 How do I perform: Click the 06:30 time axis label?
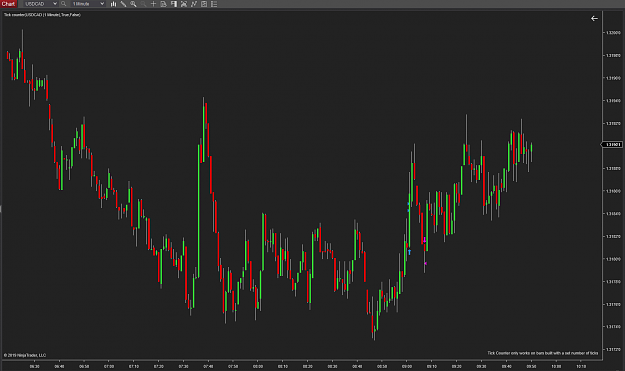pyautogui.click(x=35, y=366)
